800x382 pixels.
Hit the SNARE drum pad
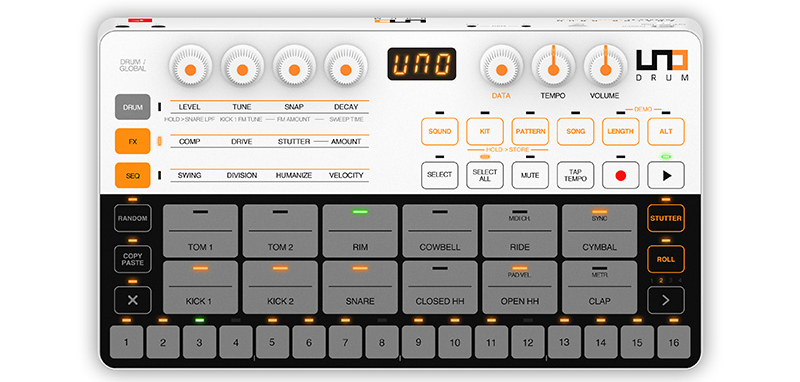coord(360,287)
